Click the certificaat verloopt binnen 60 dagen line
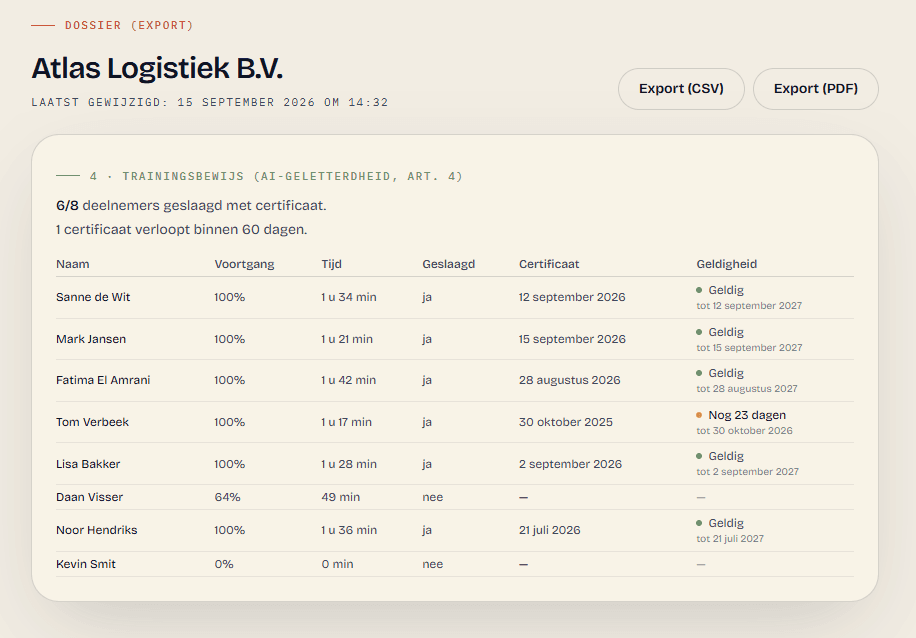 [x=182, y=230]
